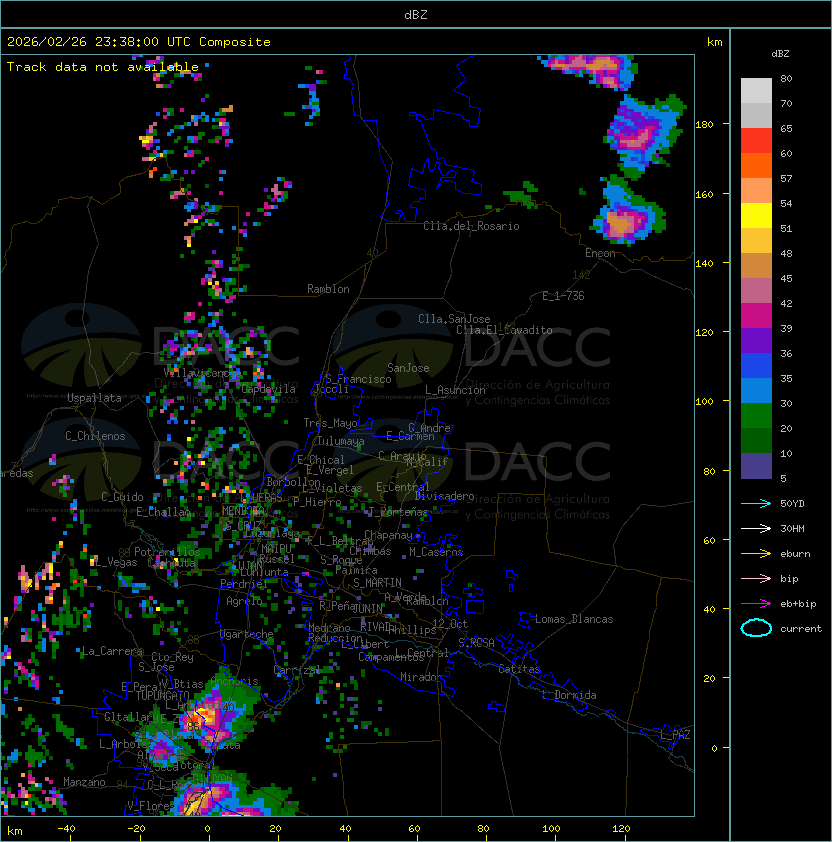Click the 'Agrelo' map label
Image resolution: width=832 pixels, height=842 pixels.
244,601
